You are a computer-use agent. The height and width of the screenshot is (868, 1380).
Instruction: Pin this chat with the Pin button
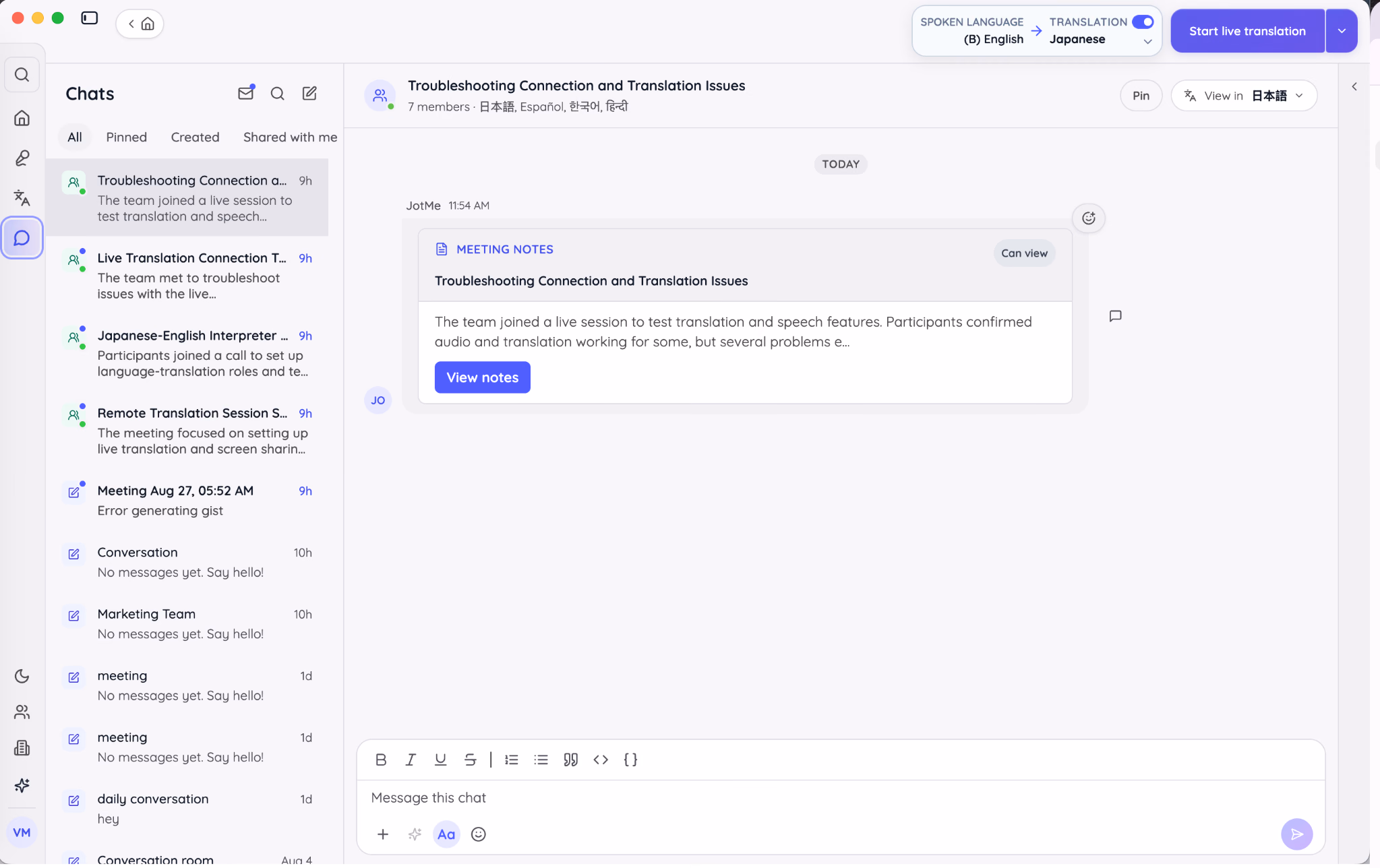pyautogui.click(x=1141, y=96)
